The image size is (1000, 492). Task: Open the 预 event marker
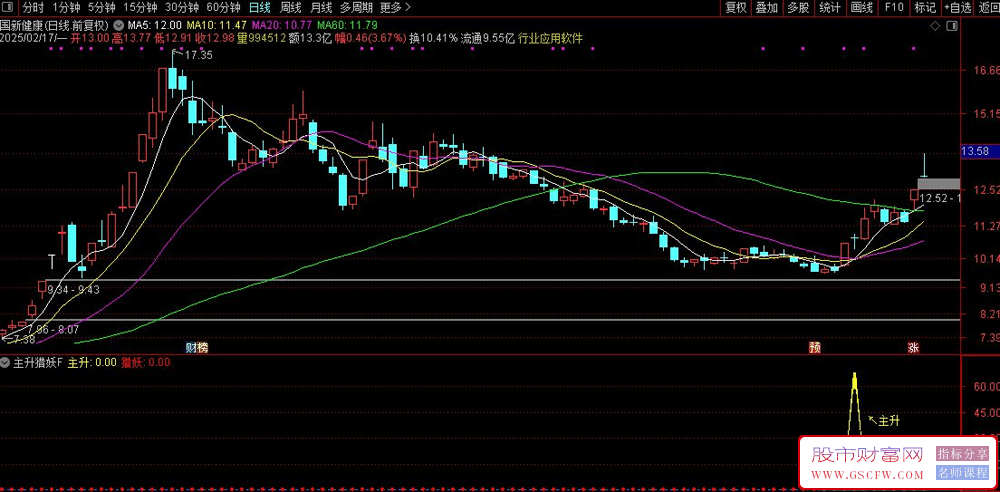(814, 347)
